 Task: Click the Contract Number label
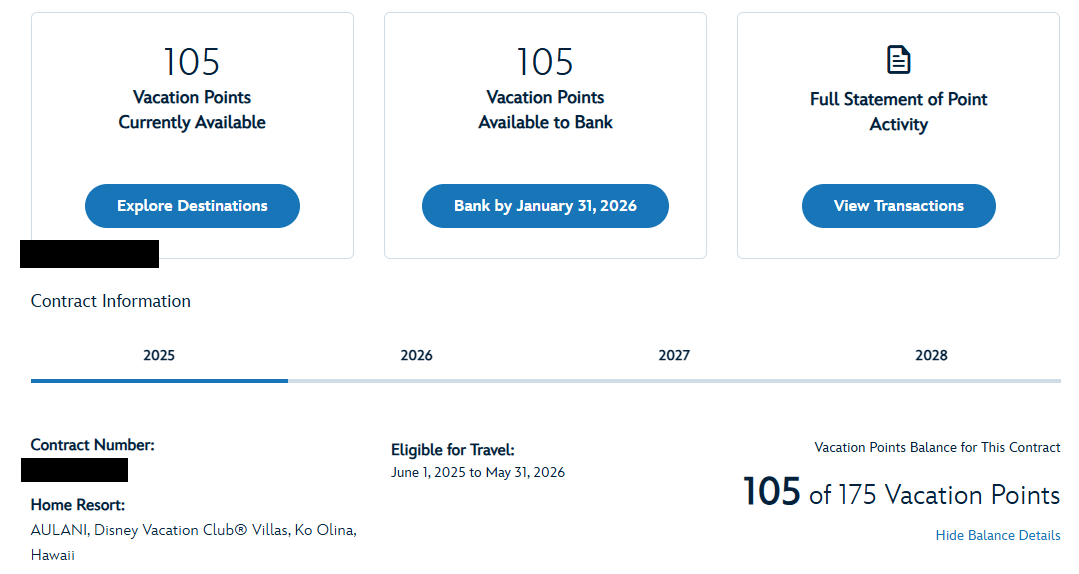pyautogui.click(x=93, y=445)
